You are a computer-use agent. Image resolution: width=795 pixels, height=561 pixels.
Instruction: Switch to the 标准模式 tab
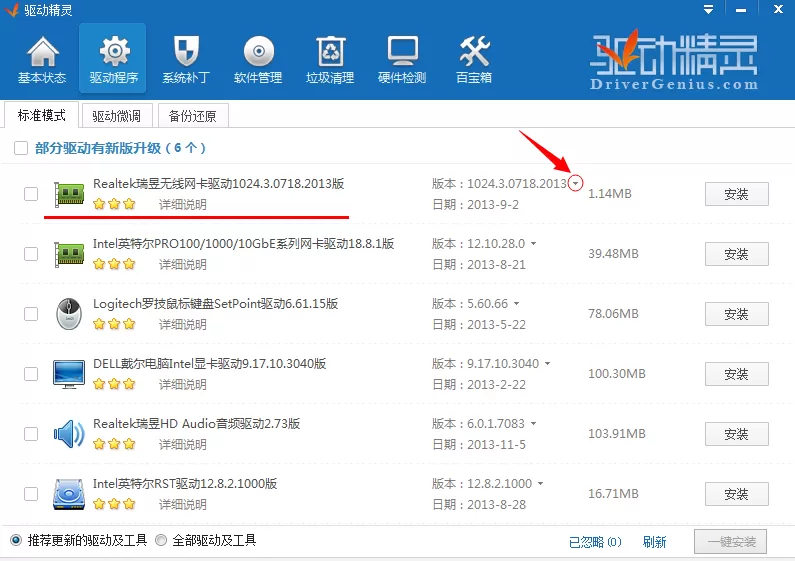[x=42, y=115]
